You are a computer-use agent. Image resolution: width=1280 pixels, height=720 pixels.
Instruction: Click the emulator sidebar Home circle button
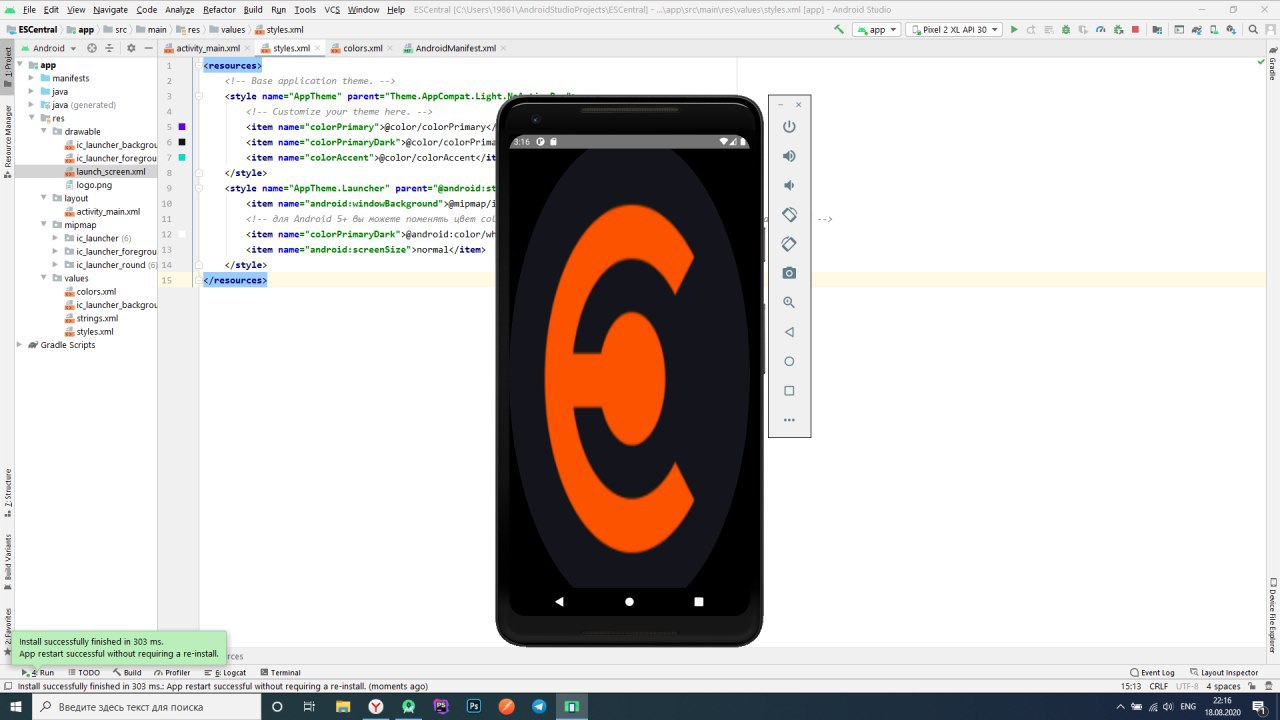(x=789, y=361)
